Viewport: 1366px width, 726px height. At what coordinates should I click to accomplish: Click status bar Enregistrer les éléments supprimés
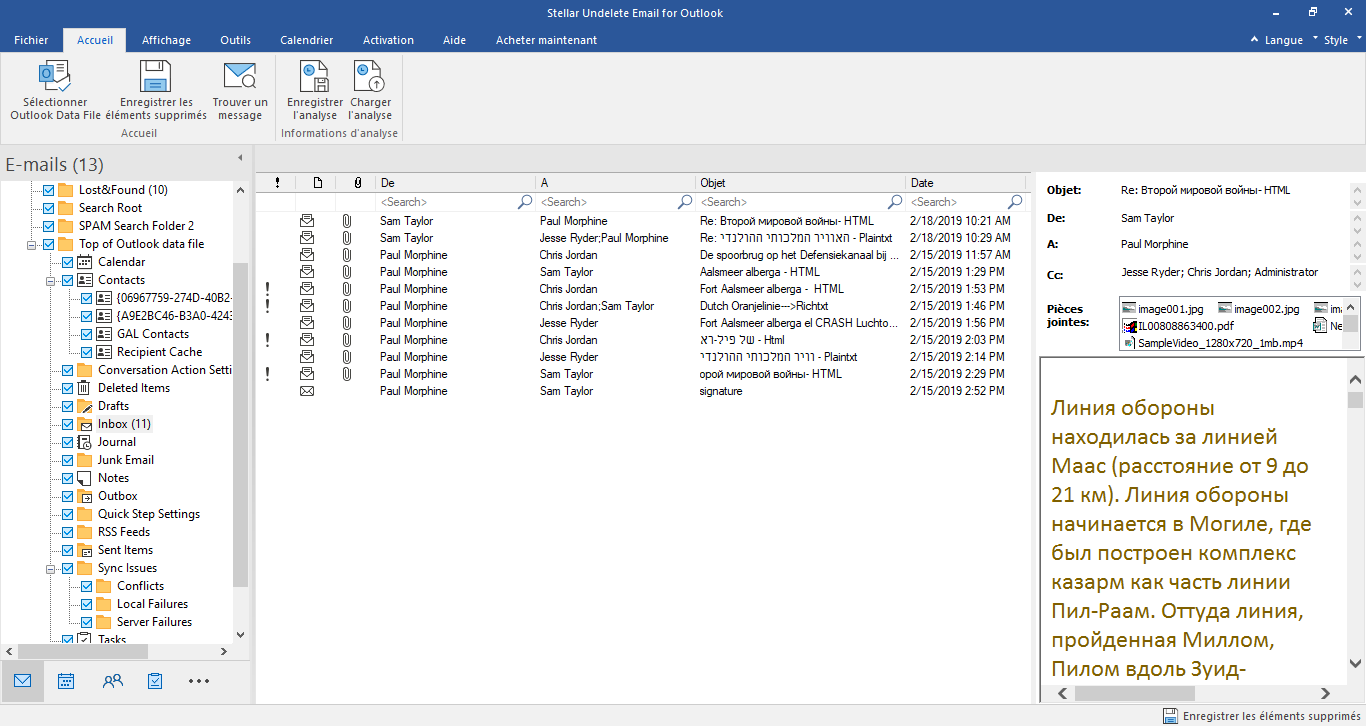click(x=1261, y=716)
